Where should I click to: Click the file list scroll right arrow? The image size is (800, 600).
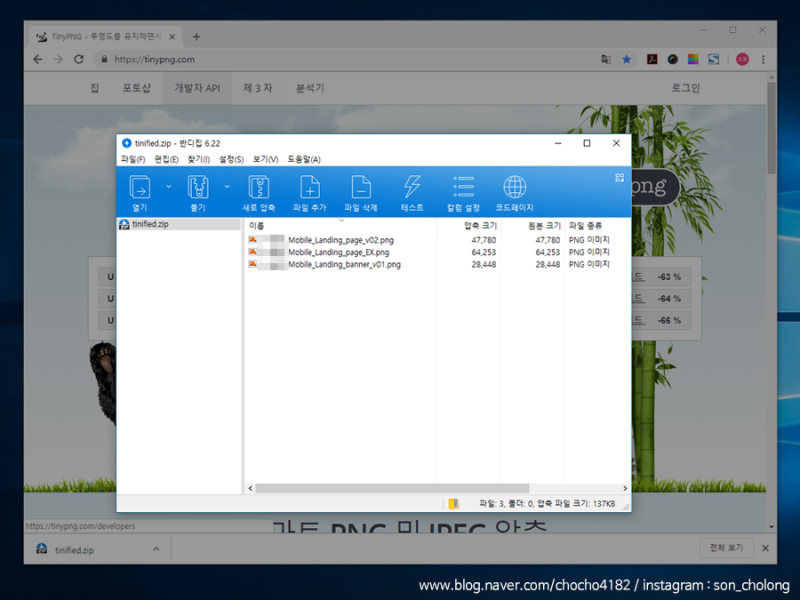pos(625,488)
